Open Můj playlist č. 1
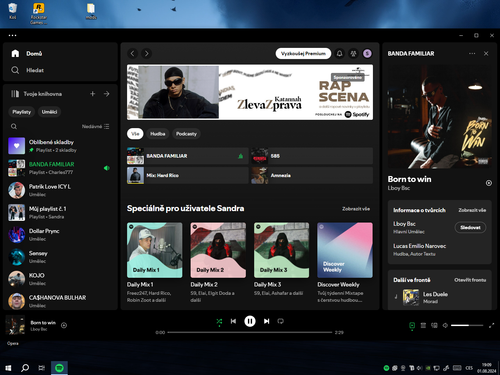The width and height of the screenshot is (500, 375). point(60,213)
